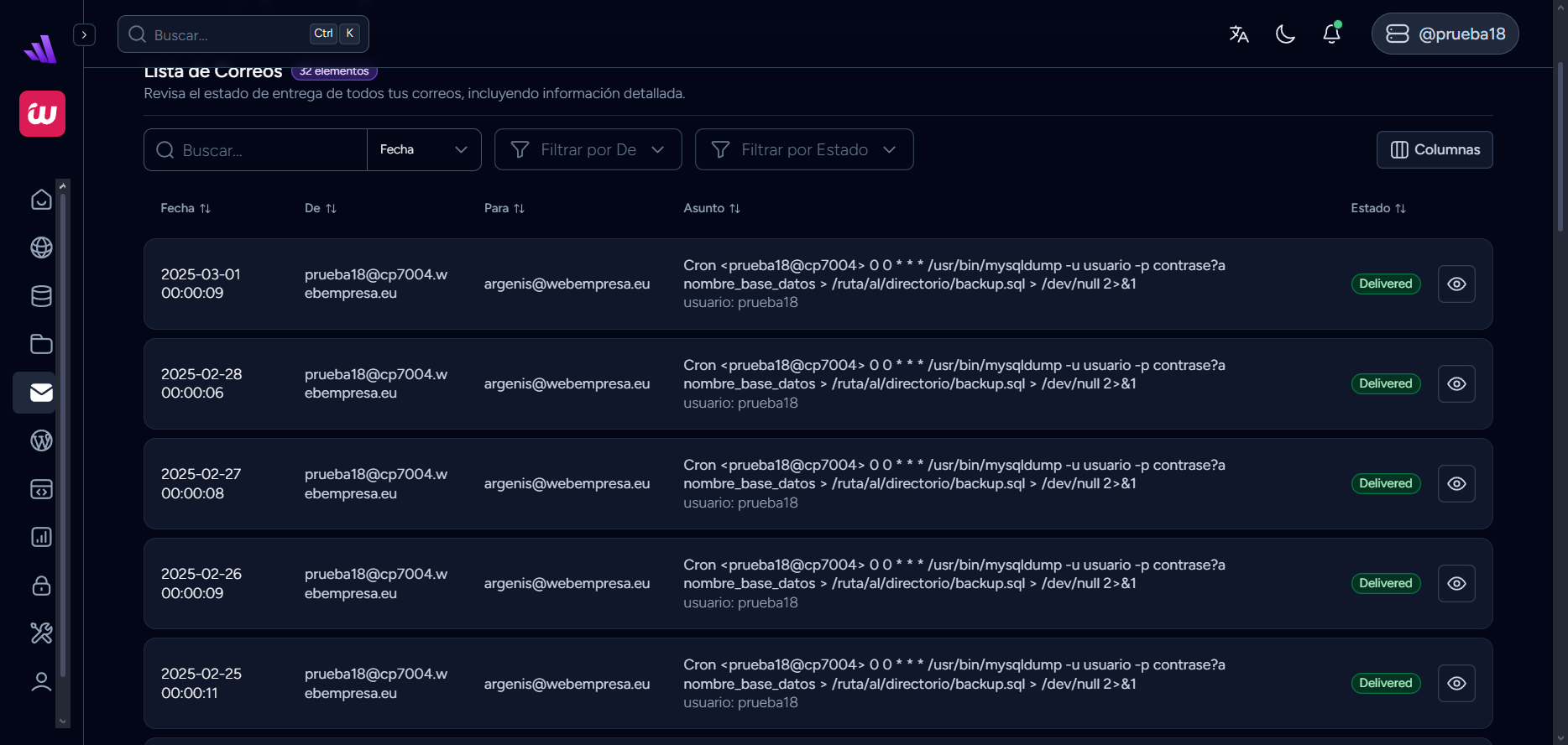Screen dimensions: 1568x745
Task: Sort the list by Estado column
Action: point(1377,208)
